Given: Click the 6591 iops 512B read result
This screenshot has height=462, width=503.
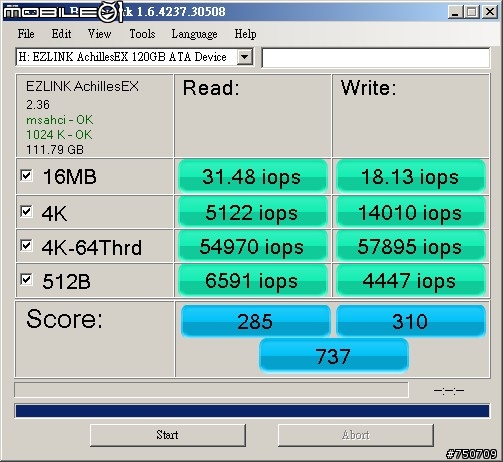Looking at the screenshot, I should (x=253, y=280).
